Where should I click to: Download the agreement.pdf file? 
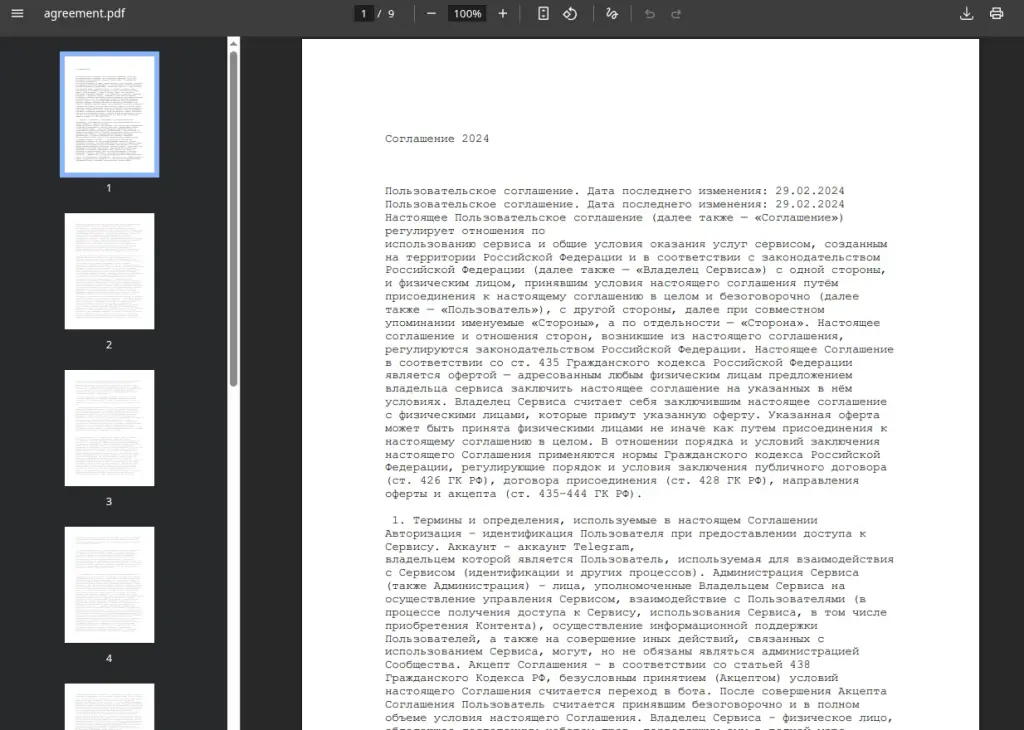tap(967, 13)
